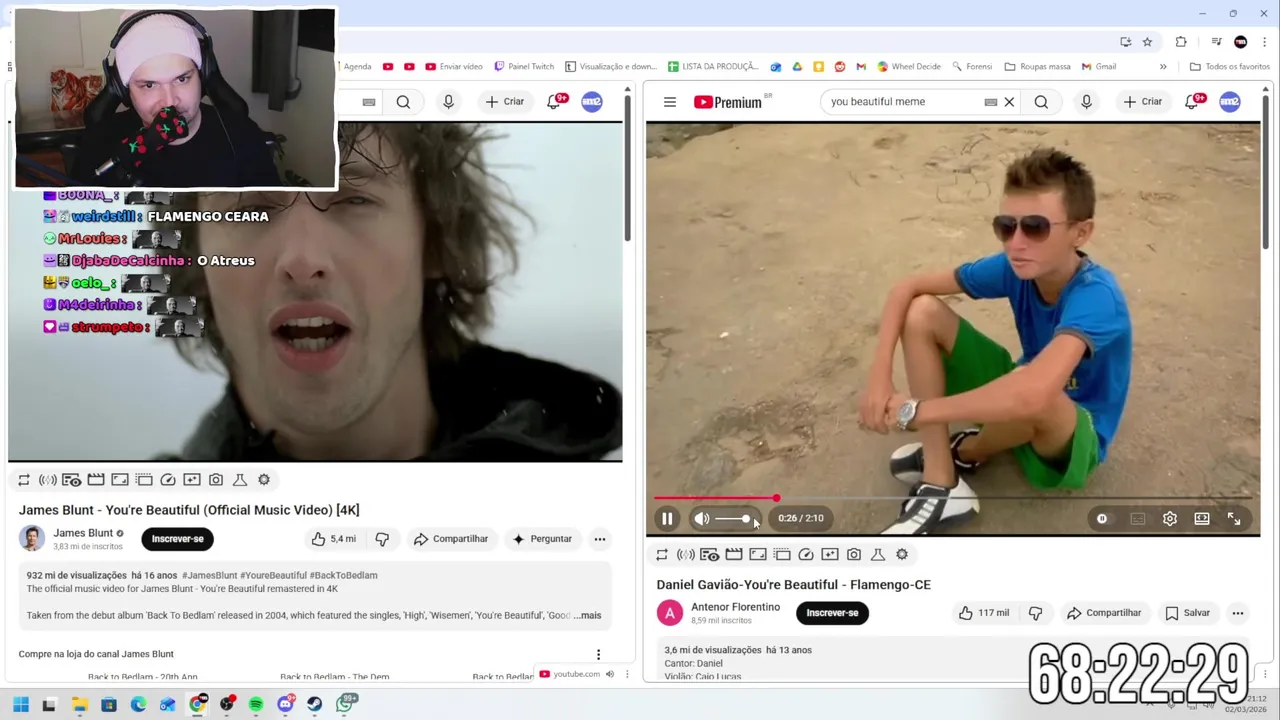This screenshot has height=720, width=1280.
Task: Click flask icon under James Blunt video
Action: click(240, 480)
